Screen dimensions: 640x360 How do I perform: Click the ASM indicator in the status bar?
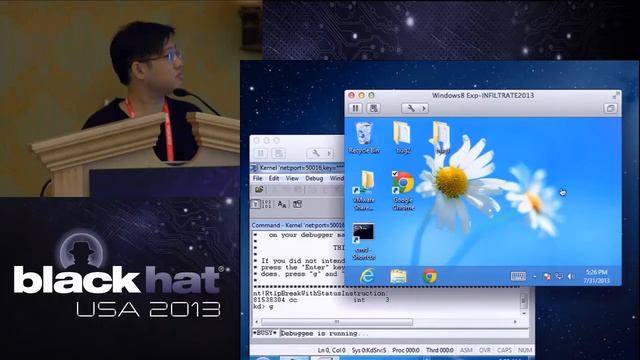click(x=466, y=350)
